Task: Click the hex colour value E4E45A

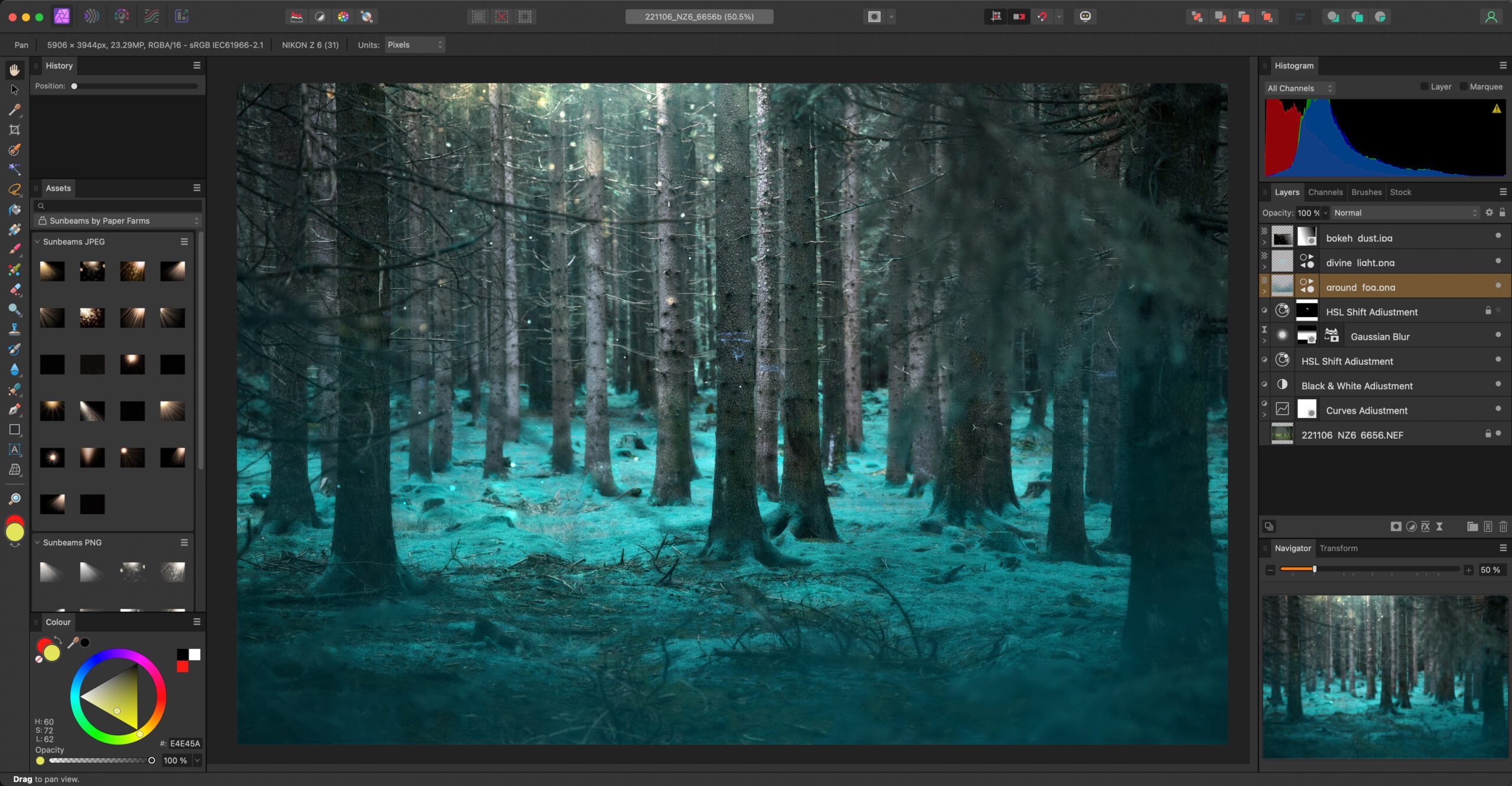Action: [185, 743]
